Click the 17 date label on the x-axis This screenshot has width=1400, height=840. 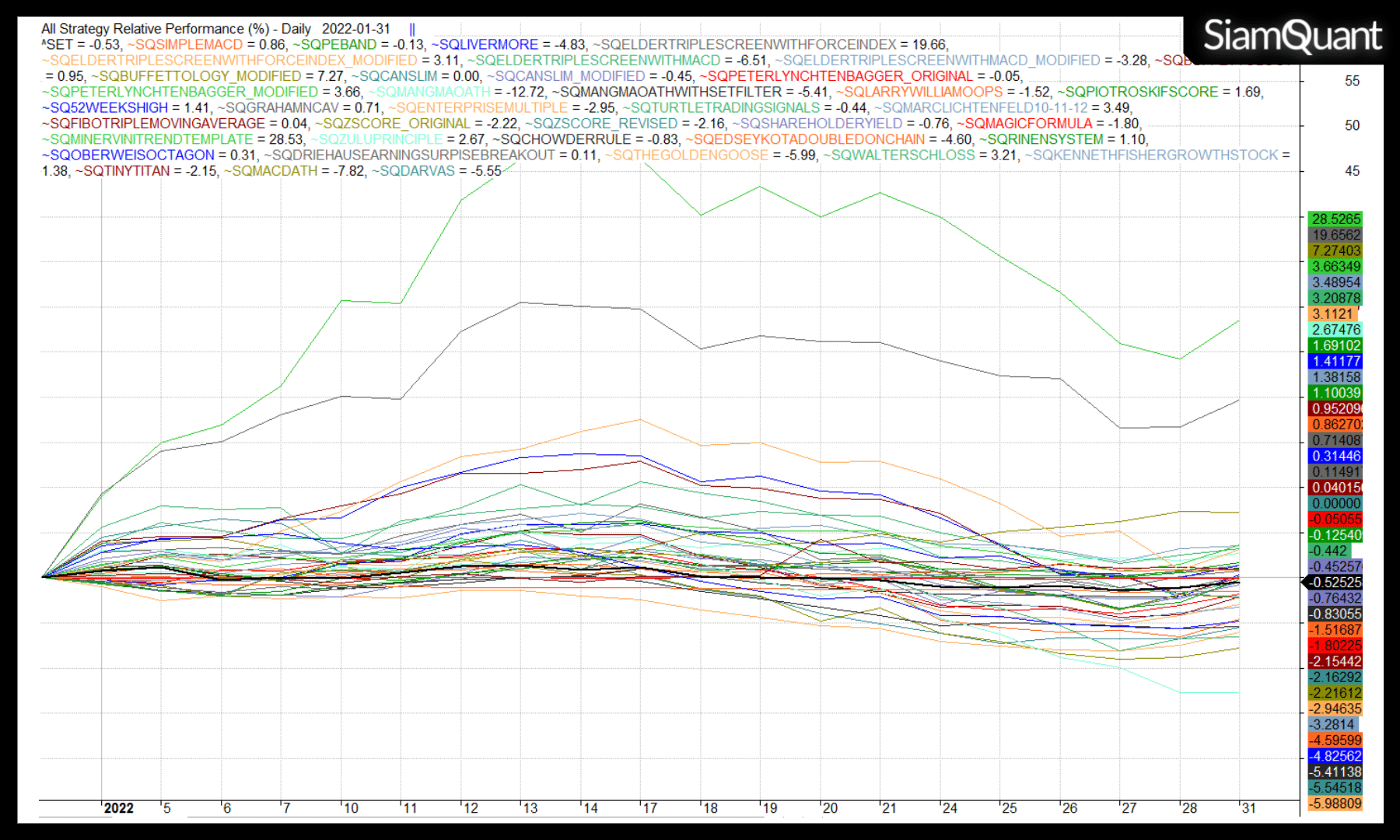coord(650,808)
